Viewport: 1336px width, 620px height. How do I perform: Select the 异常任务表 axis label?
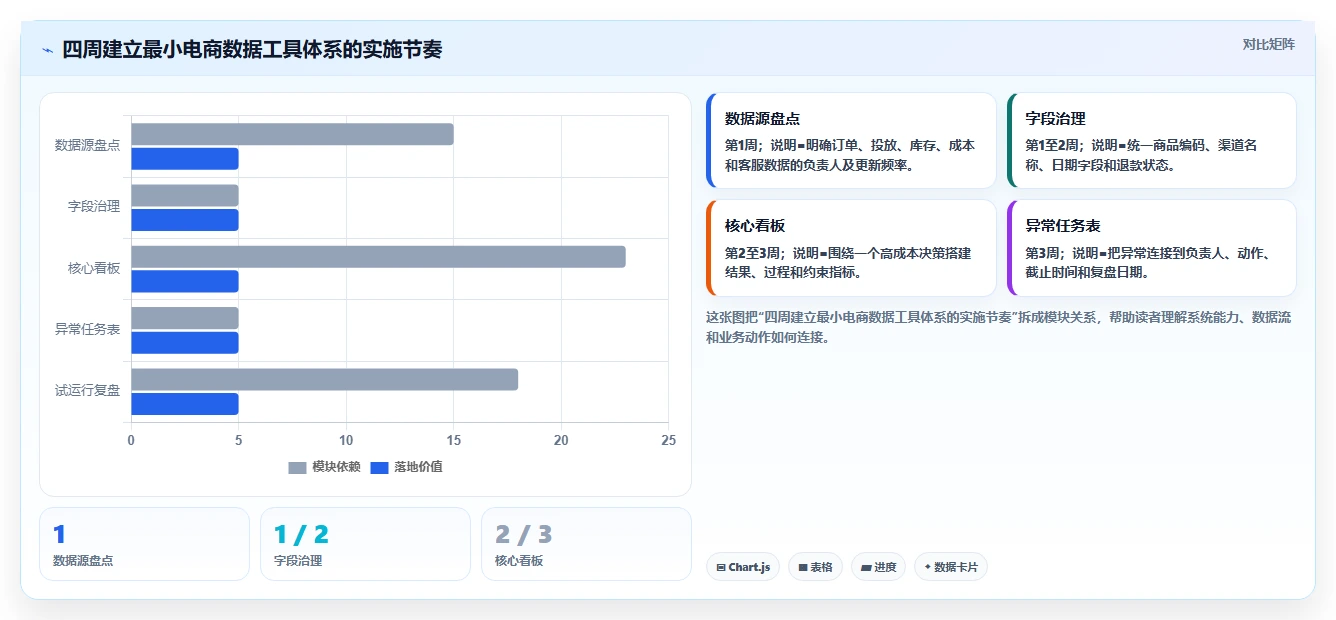[87, 329]
